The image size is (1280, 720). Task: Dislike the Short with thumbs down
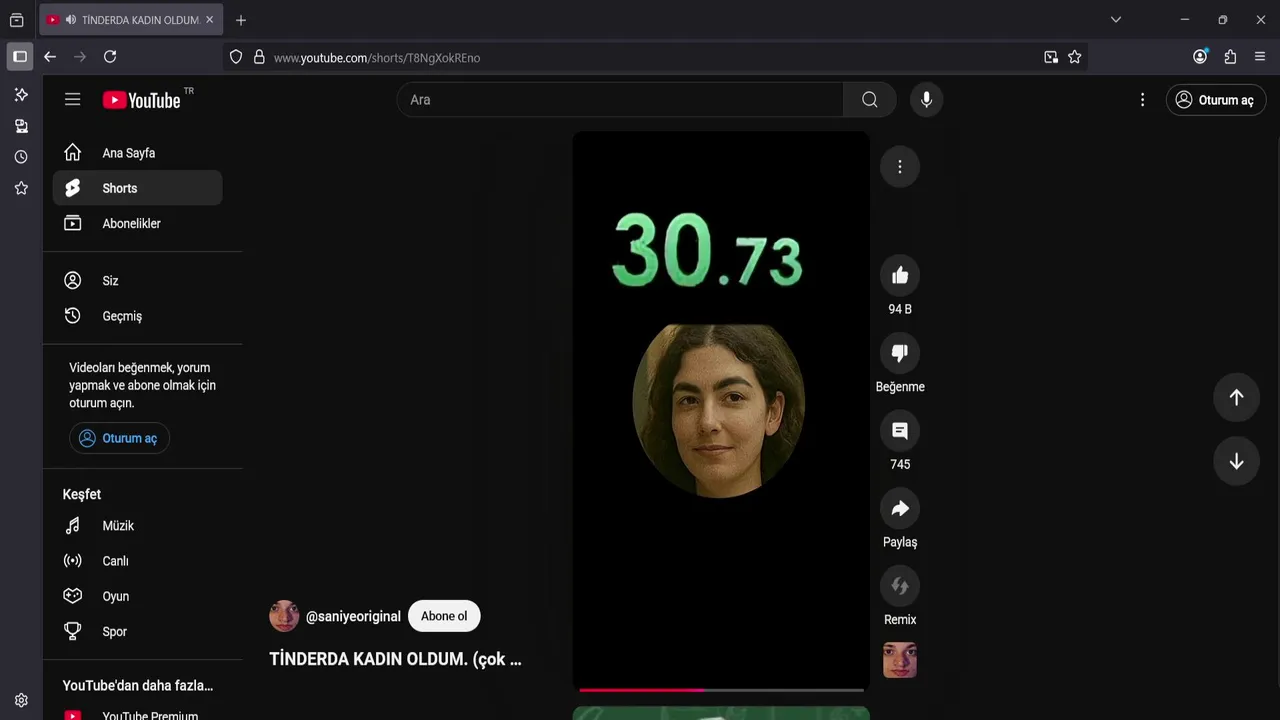(899, 353)
